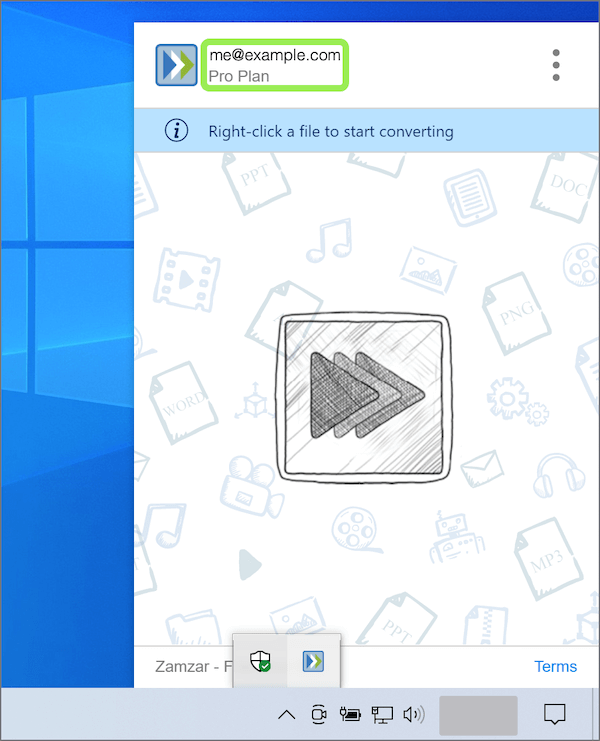Click the battery power tray icon

pyautogui.click(x=350, y=714)
